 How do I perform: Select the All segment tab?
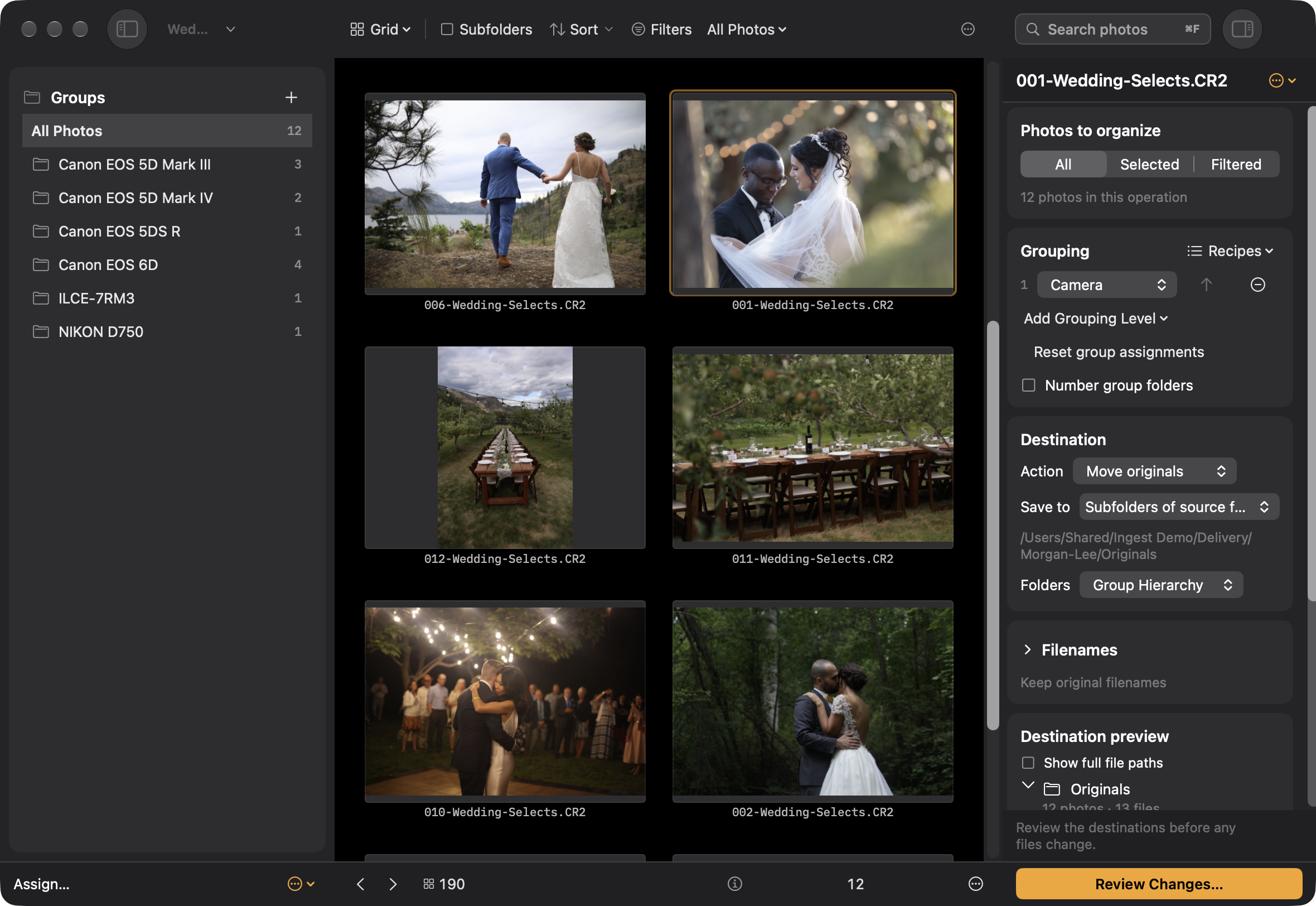click(1063, 164)
